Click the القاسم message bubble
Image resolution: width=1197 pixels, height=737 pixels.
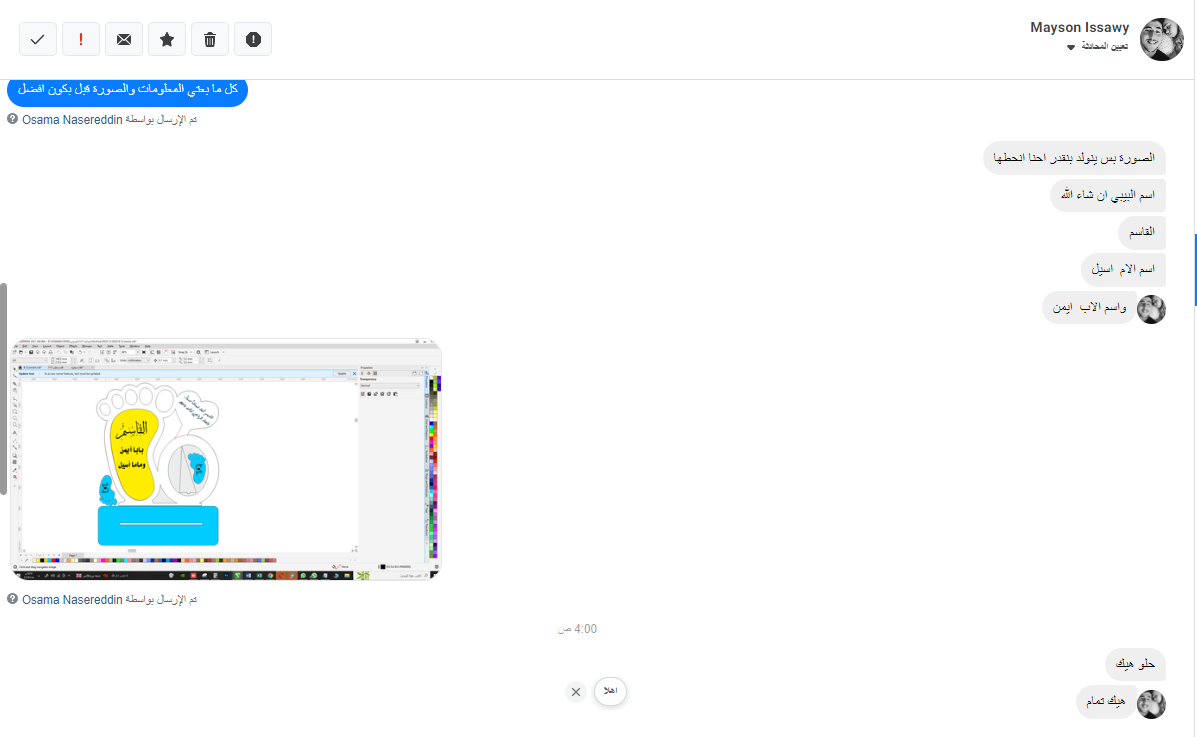pyautogui.click(x=1142, y=232)
